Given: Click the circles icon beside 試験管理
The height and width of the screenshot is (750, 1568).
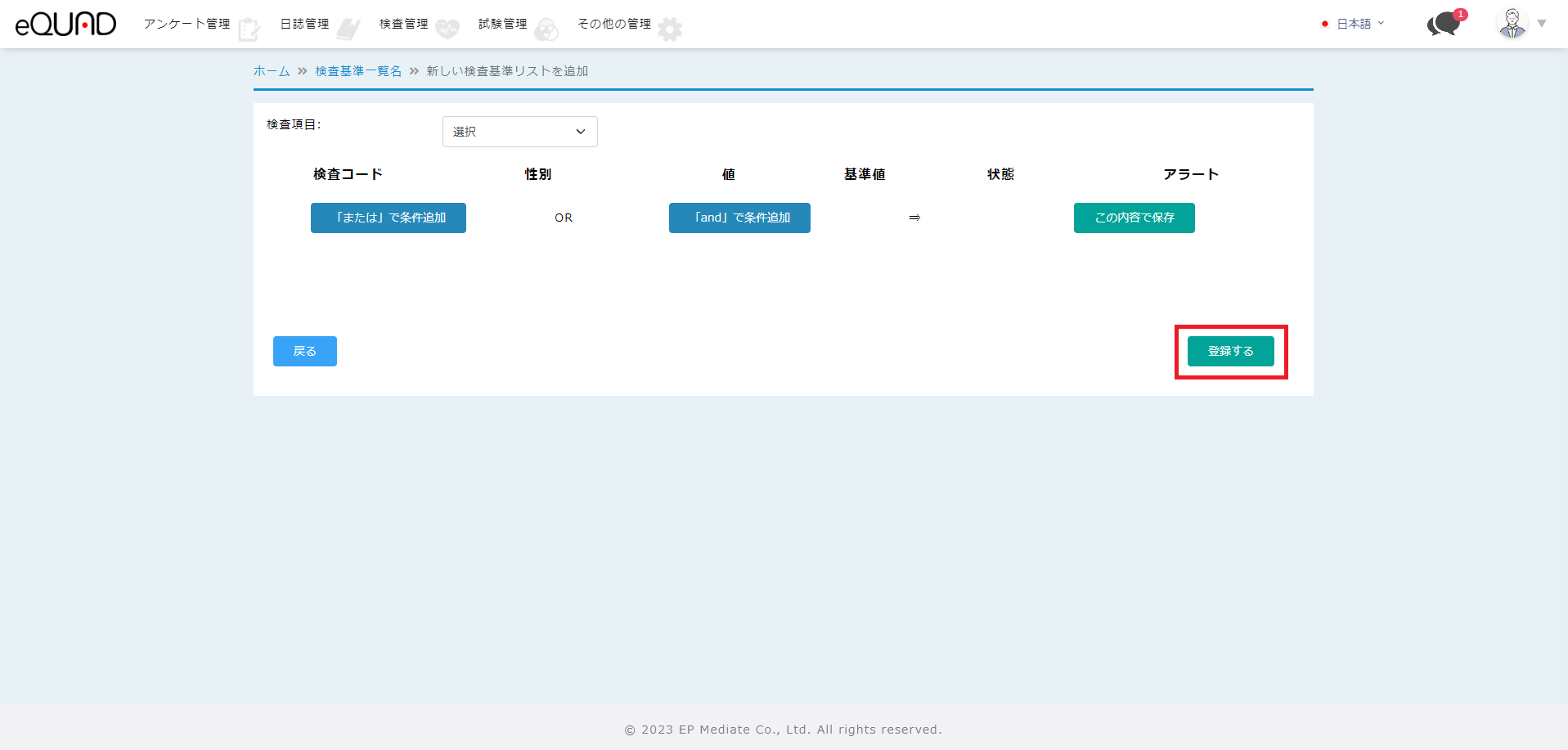Looking at the screenshot, I should click(x=546, y=30).
